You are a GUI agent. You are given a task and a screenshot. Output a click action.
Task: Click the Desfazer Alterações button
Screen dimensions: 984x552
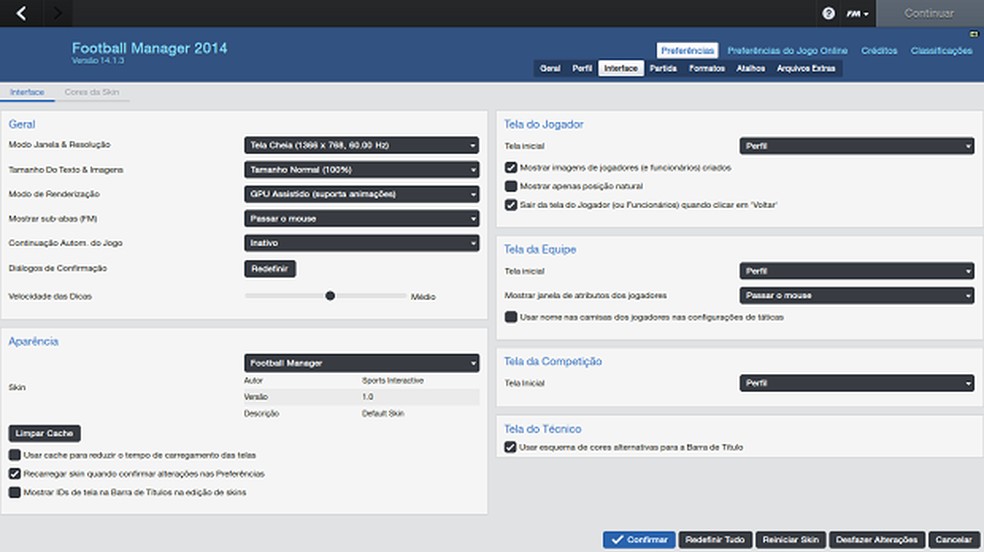(x=877, y=539)
